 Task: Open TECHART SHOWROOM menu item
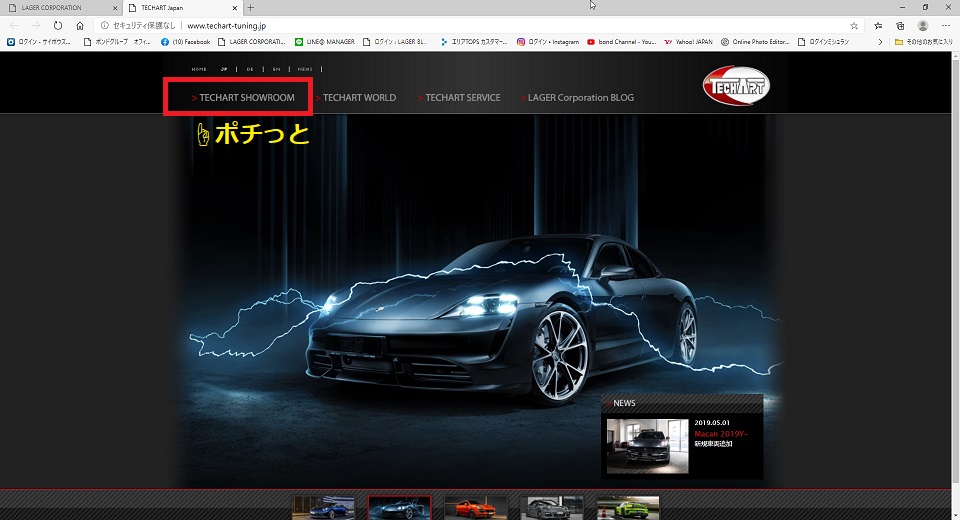click(x=246, y=98)
